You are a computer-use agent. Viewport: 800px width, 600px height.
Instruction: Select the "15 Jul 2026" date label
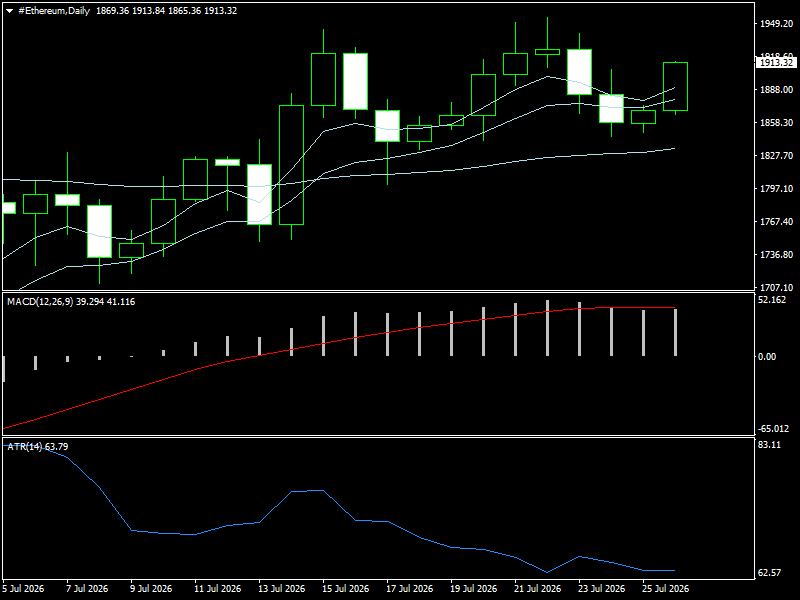[345, 589]
